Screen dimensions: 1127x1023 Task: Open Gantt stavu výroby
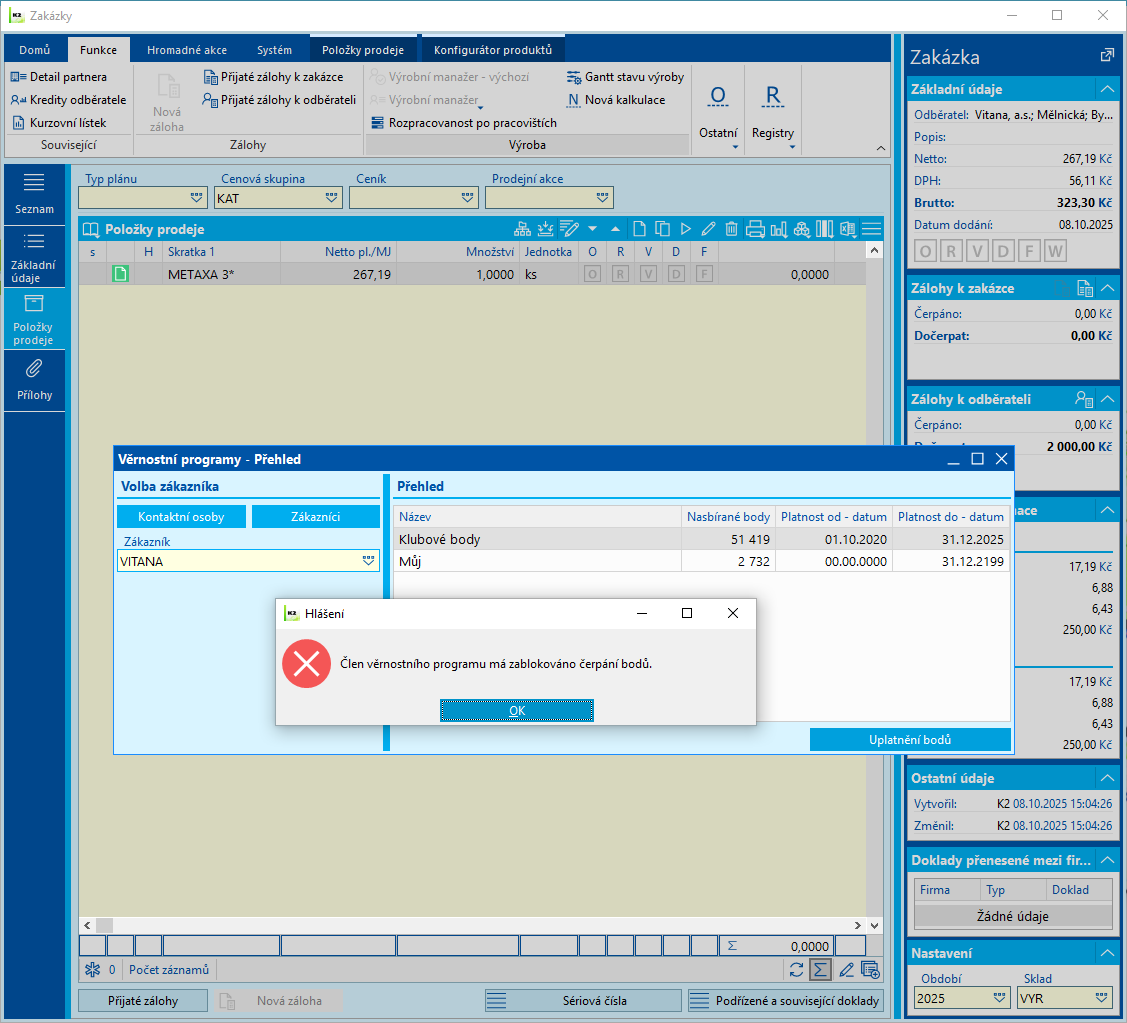[x=625, y=77]
